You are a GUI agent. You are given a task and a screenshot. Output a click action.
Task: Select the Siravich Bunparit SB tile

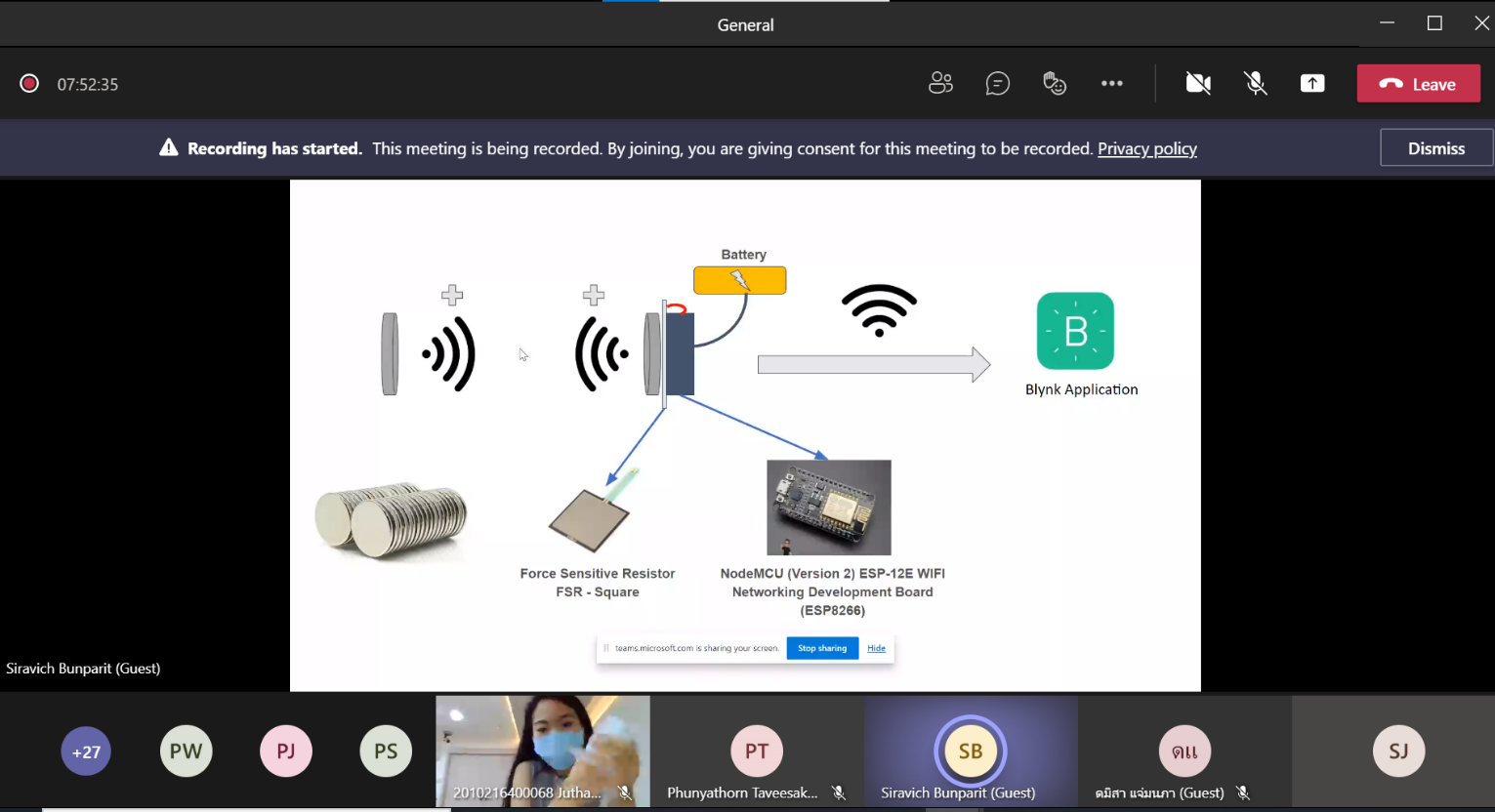(971, 751)
